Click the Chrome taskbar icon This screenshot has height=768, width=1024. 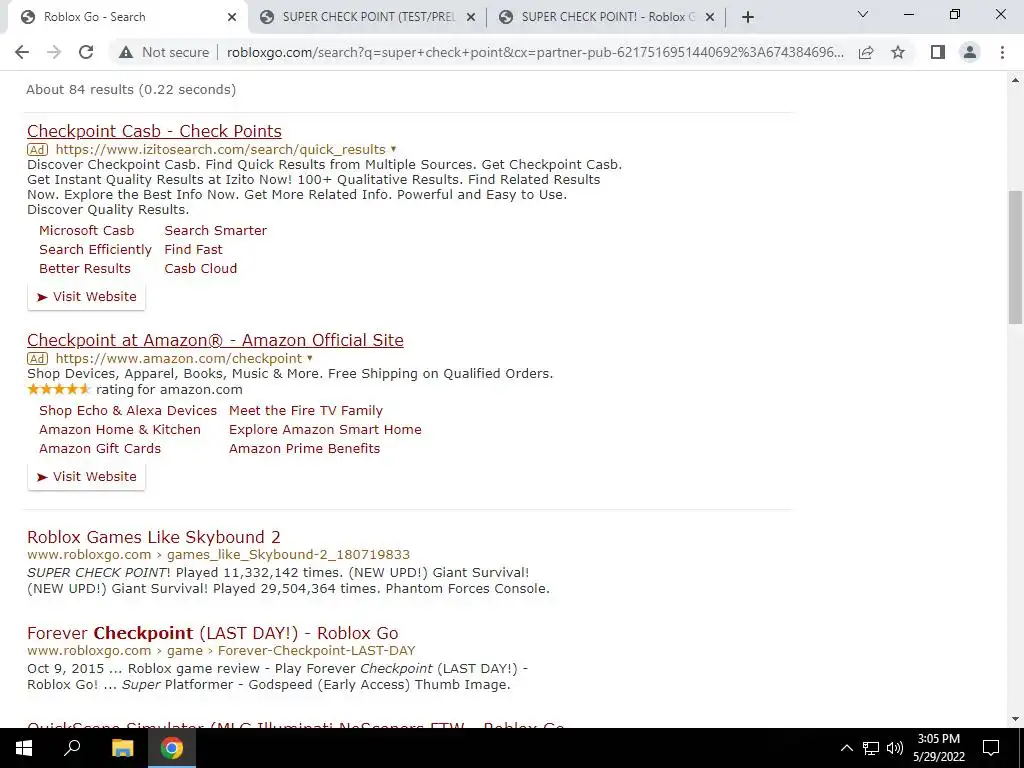click(172, 748)
